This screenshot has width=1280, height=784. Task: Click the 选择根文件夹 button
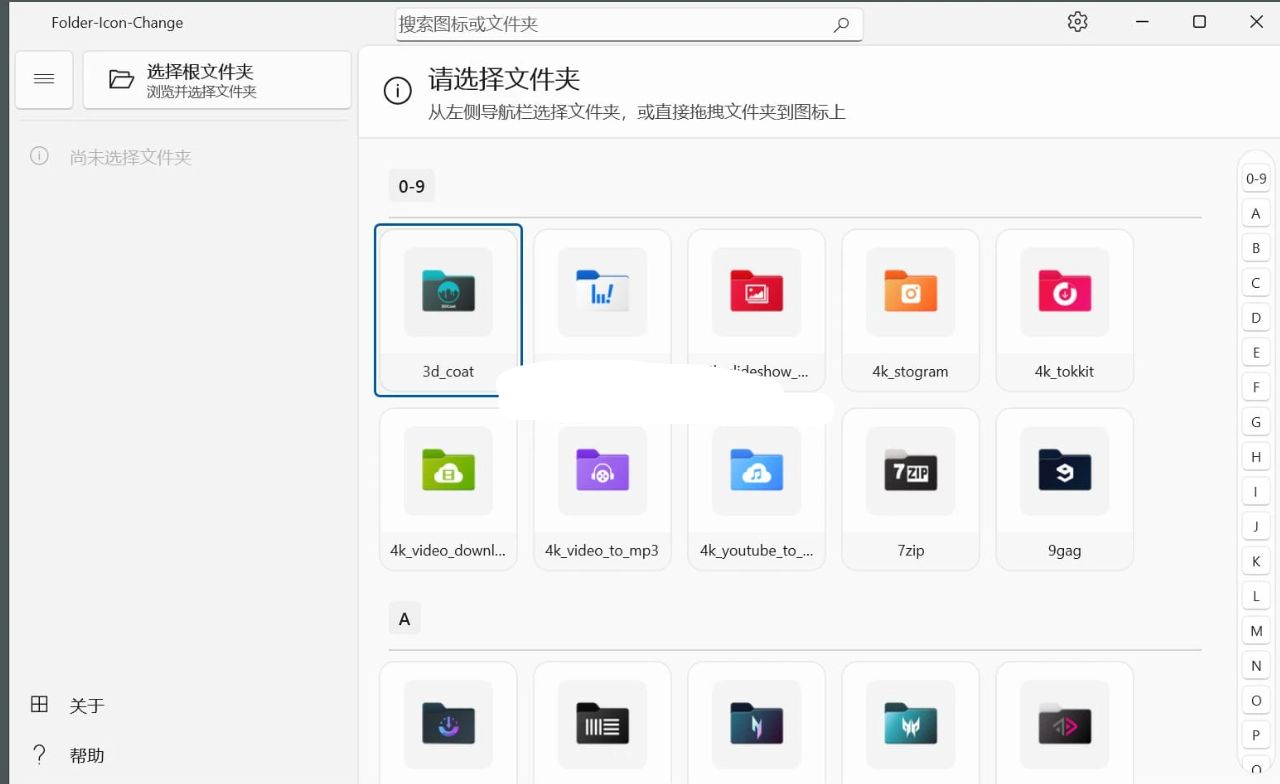coord(217,79)
